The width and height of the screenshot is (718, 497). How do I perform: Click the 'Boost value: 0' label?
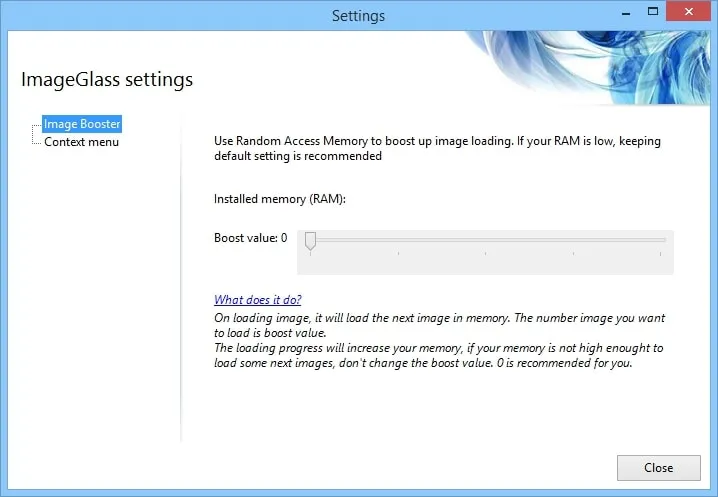click(x=250, y=238)
